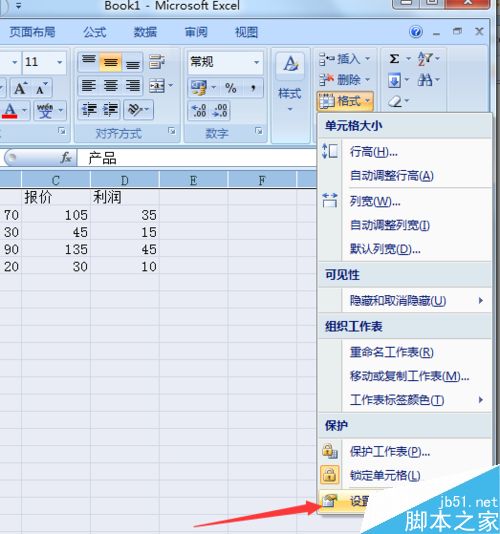
Task: Open alignment dialog launcher 对齐方式
Action: (x=171, y=131)
